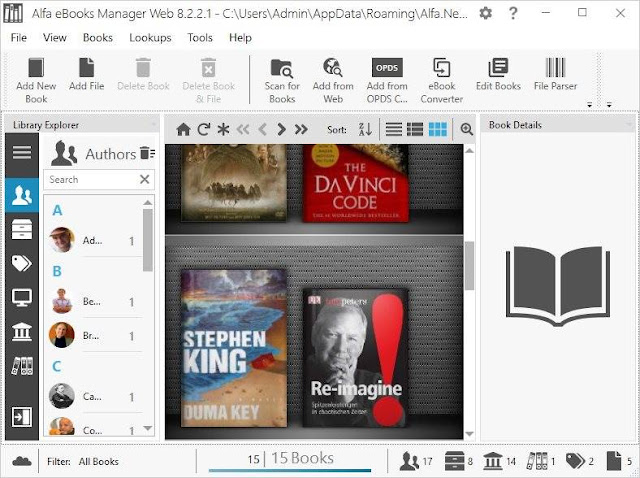Switch to simple list view

(x=394, y=130)
